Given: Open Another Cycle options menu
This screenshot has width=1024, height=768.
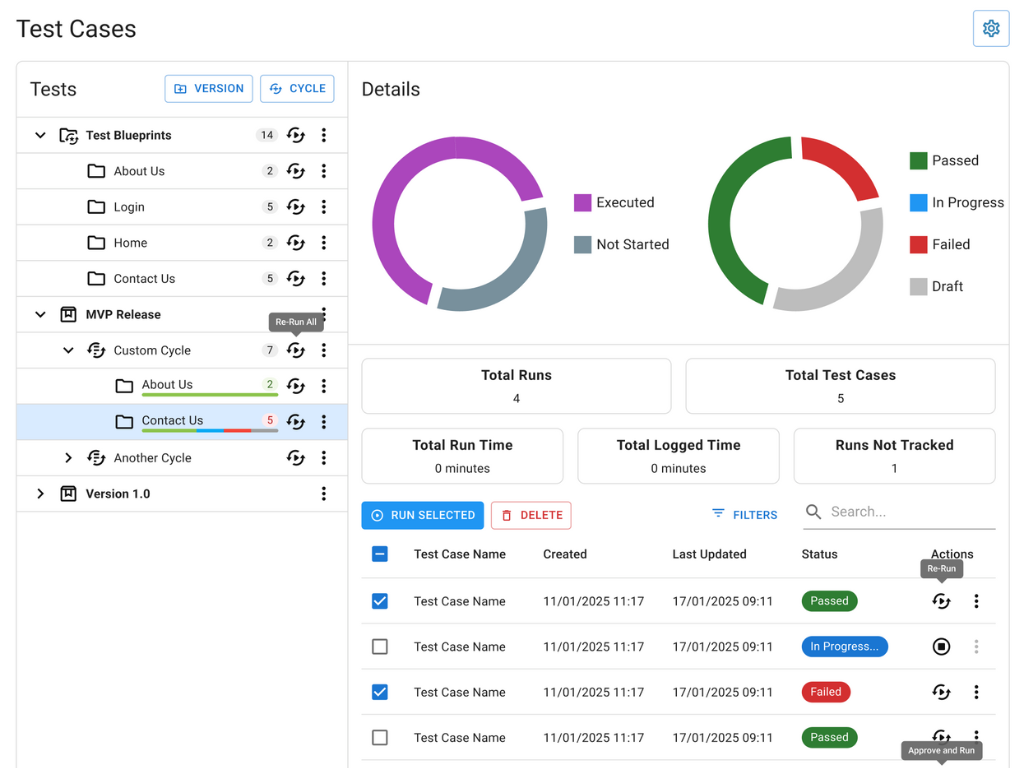Looking at the screenshot, I should click(x=324, y=458).
